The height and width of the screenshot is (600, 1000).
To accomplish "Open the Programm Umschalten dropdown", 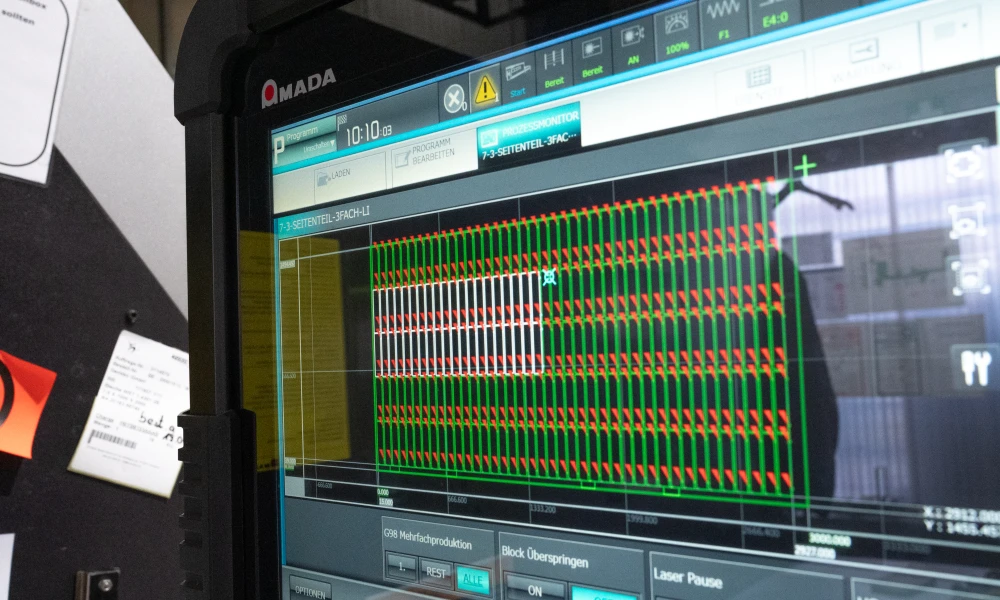I will [306, 143].
